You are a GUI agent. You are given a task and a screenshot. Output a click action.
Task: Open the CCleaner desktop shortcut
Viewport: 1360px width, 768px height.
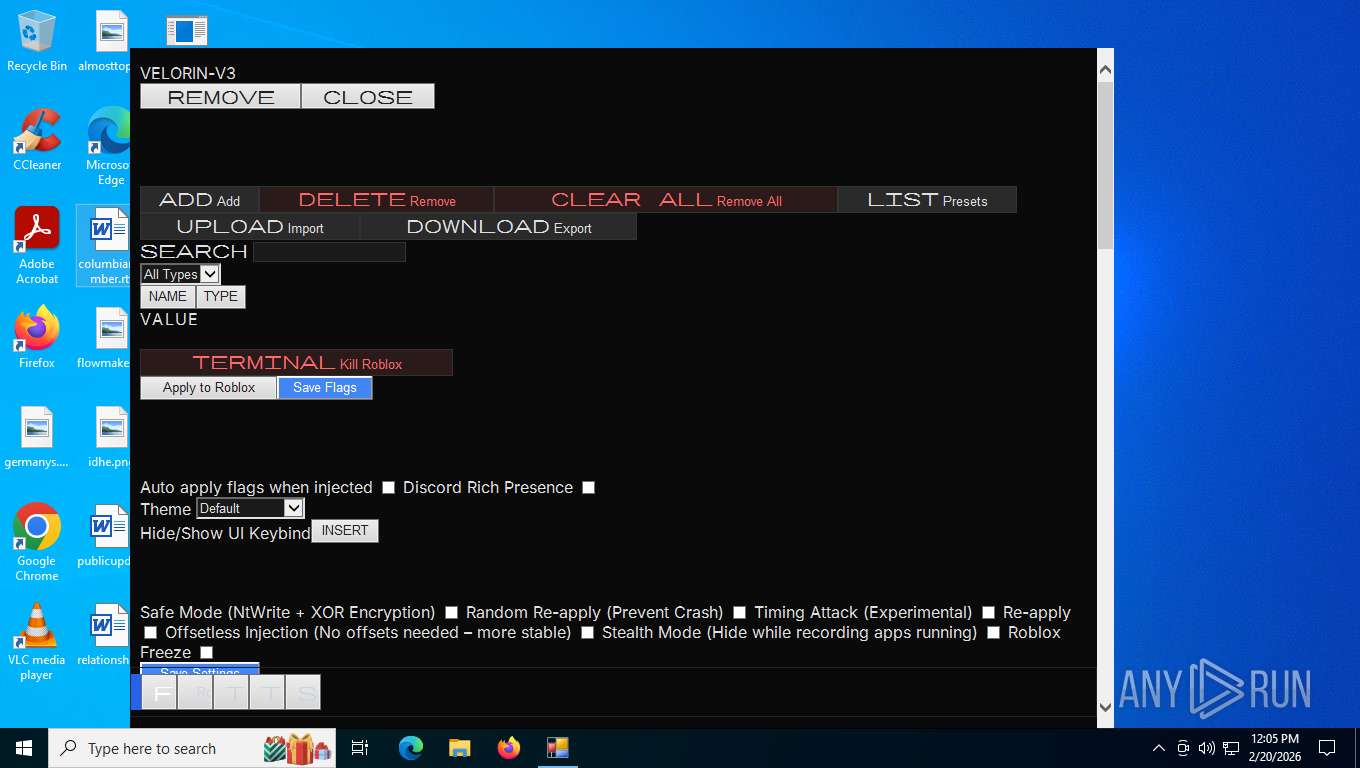37,140
